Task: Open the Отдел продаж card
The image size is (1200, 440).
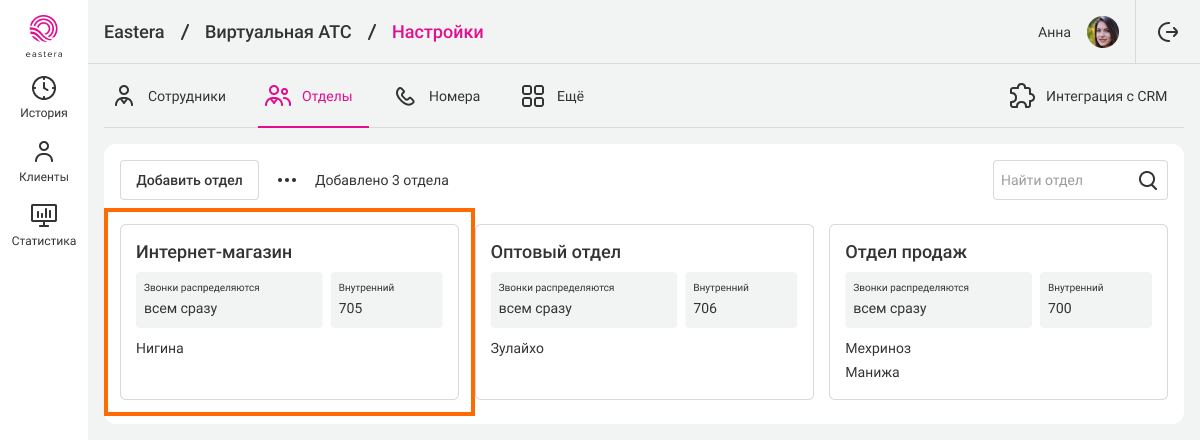Action: click(998, 311)
